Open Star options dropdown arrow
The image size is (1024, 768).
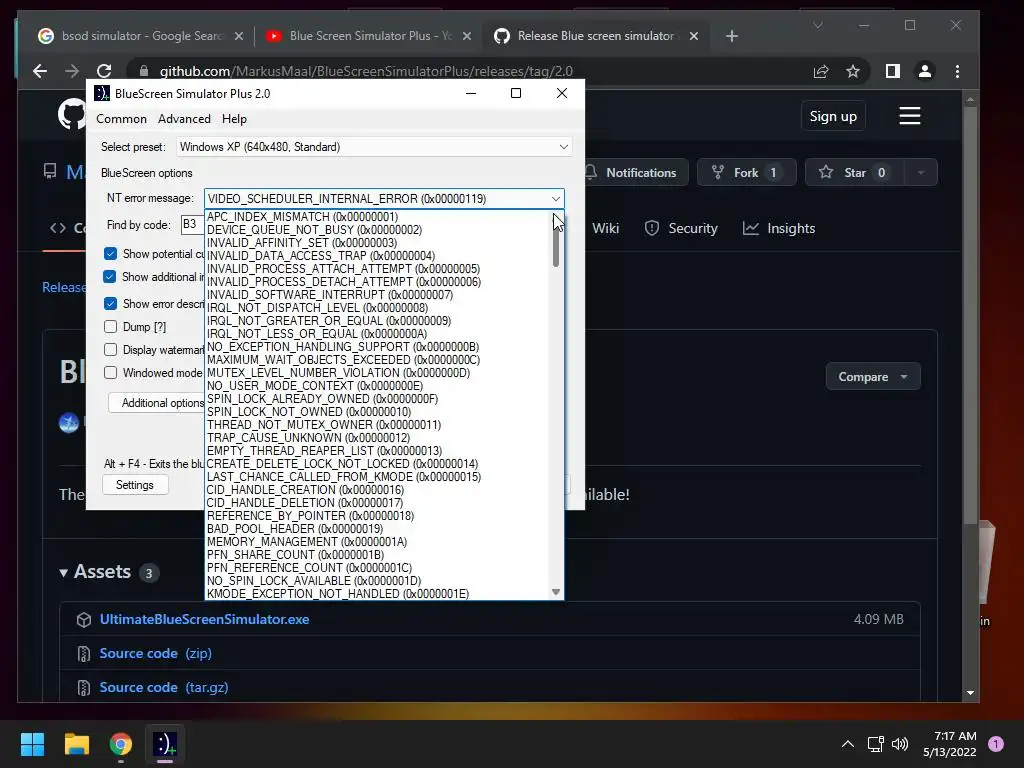click(921, 172)
